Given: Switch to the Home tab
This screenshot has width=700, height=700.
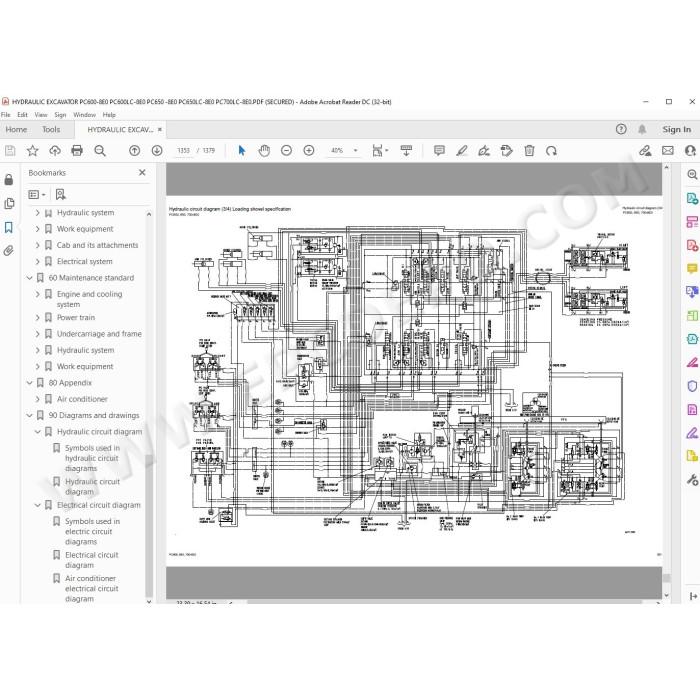Looking at the screenshot, I should click(17, 129).
